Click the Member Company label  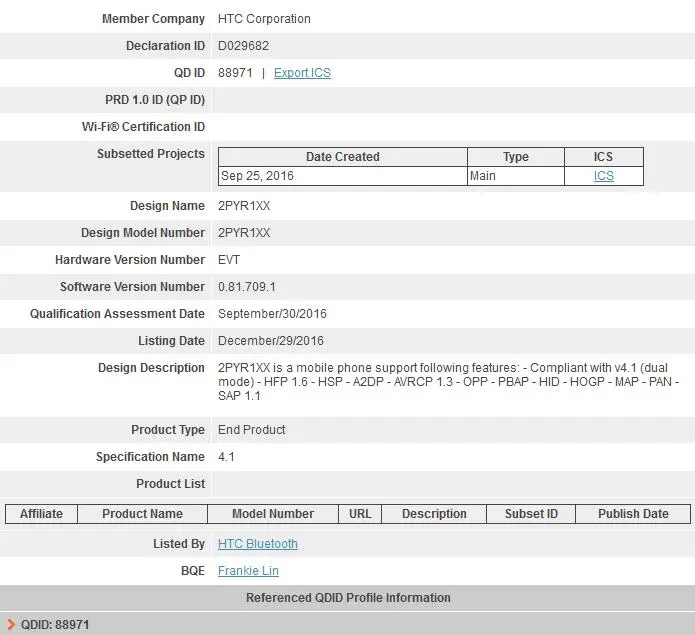pos(153,19)
